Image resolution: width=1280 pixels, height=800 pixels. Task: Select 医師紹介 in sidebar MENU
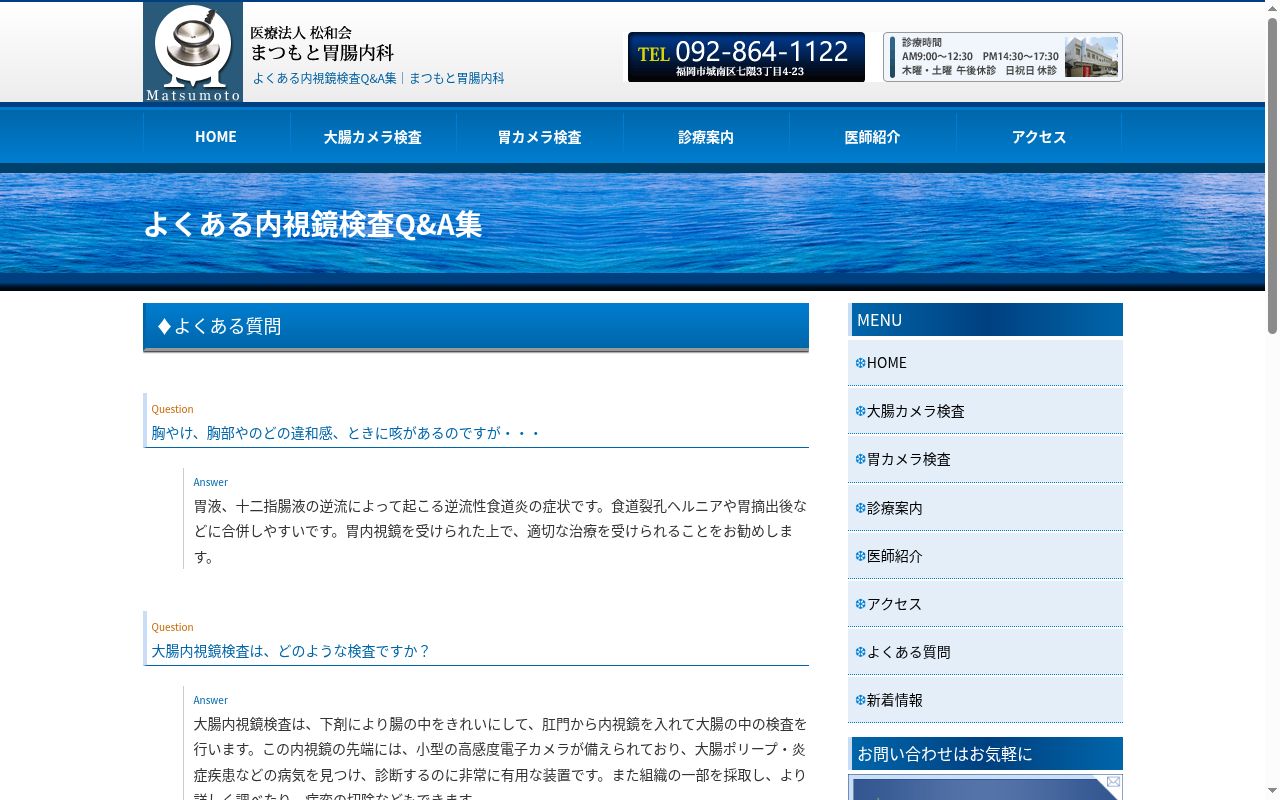coord(985,556)
